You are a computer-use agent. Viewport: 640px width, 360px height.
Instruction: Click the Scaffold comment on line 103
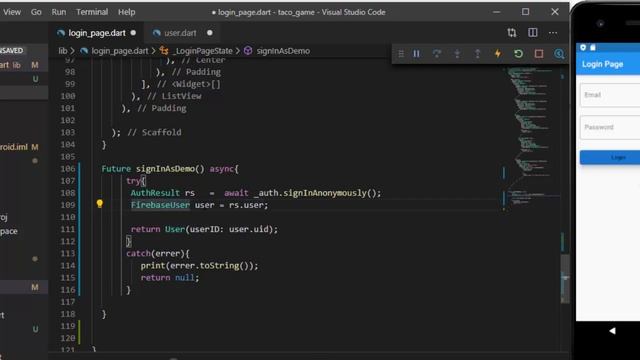tap(154, 132)
